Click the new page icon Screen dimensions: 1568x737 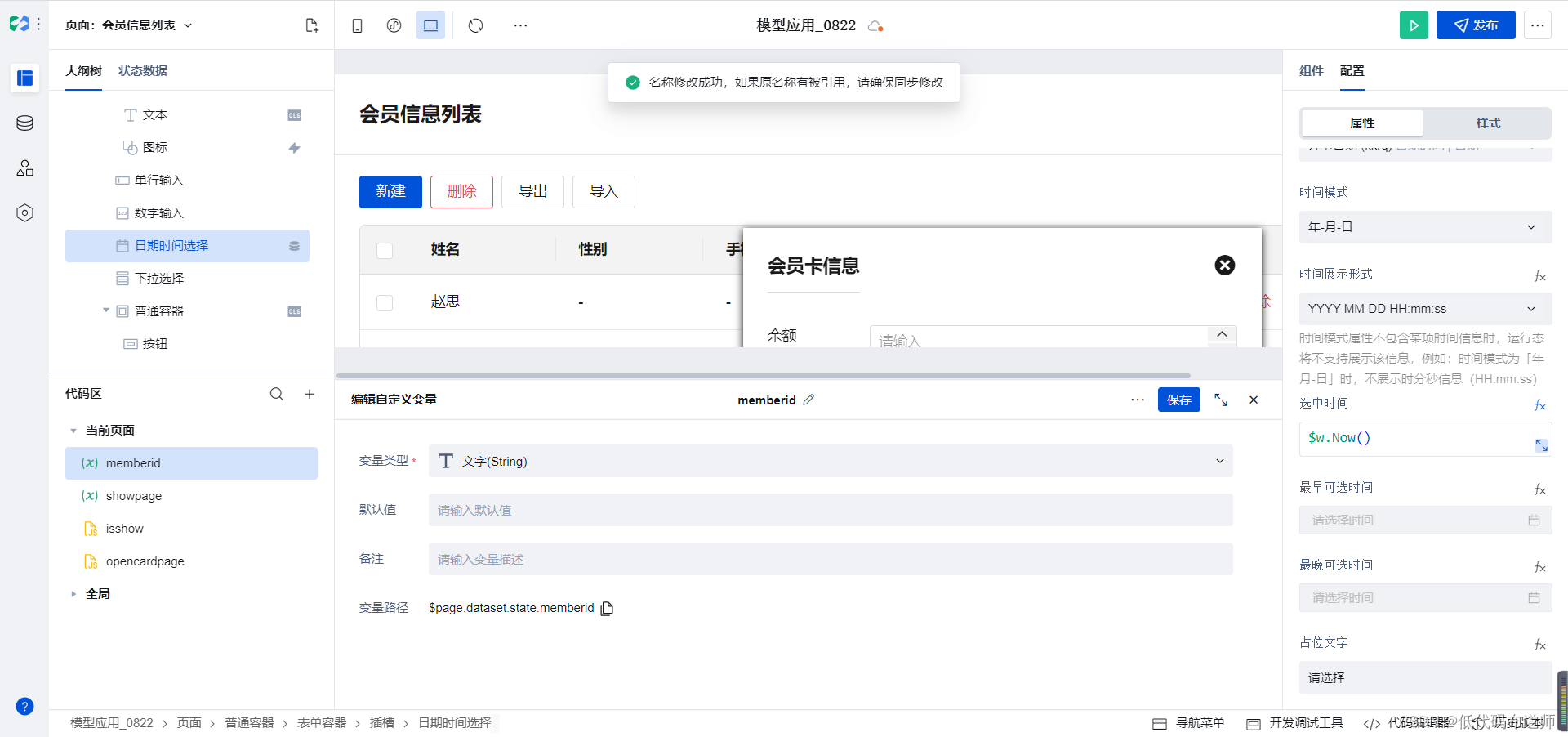tap(312, 25)
